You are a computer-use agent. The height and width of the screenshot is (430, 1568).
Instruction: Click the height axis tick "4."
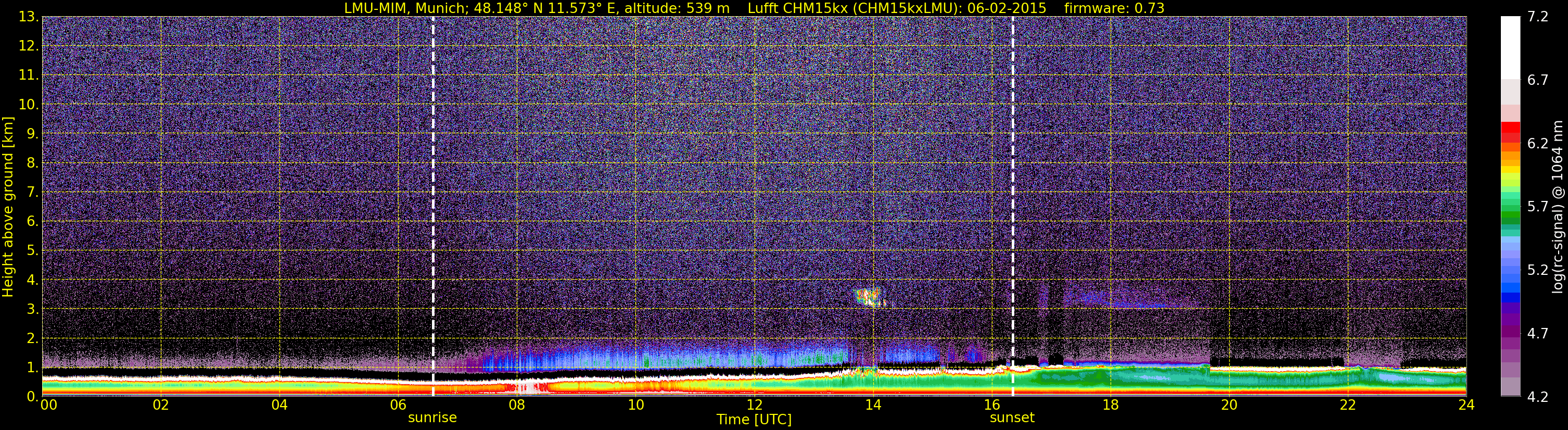pyautogui.click(x=32, y=280)
